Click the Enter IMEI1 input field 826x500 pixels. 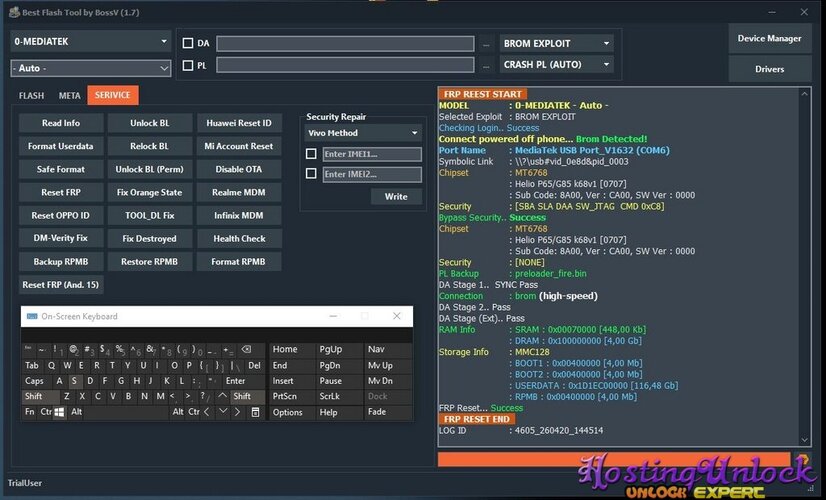[372, 154]
